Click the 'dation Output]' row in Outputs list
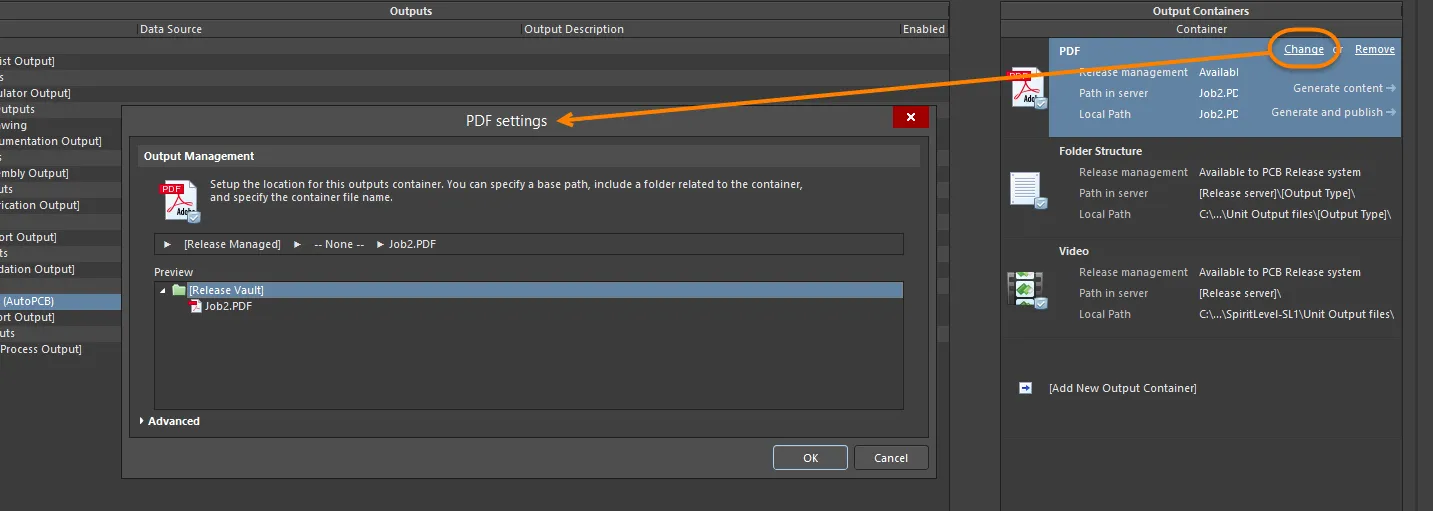The height and width of the screenshot is (511, 1433). (x=37, y=269)
